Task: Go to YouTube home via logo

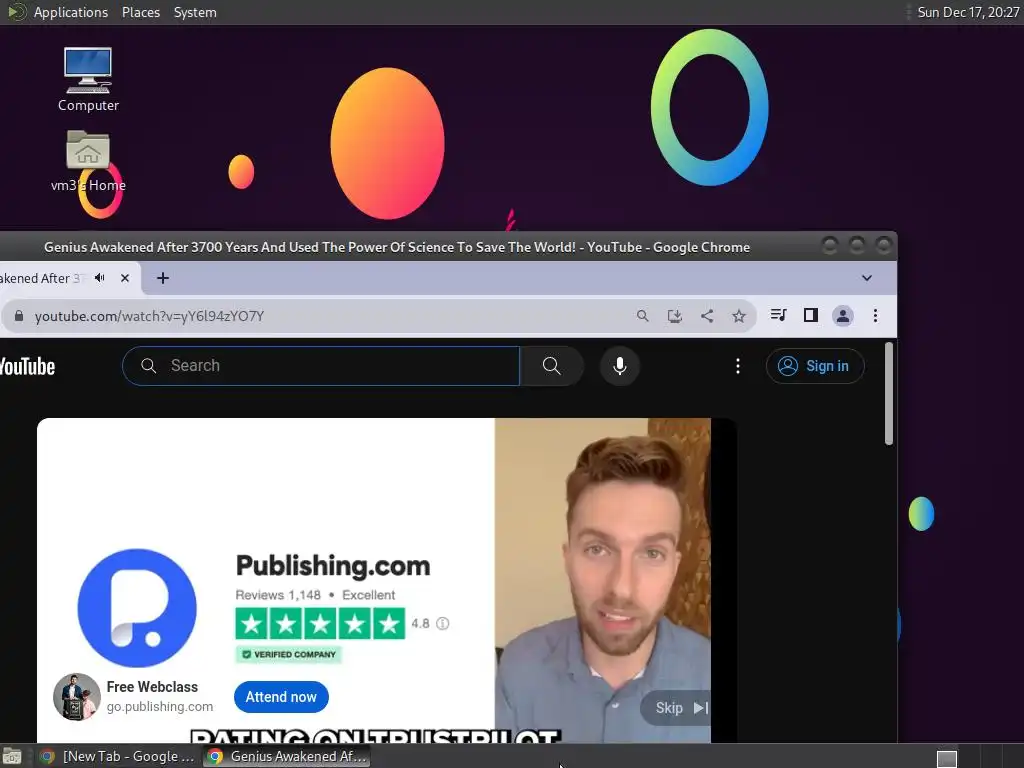Action: (27, 366)
